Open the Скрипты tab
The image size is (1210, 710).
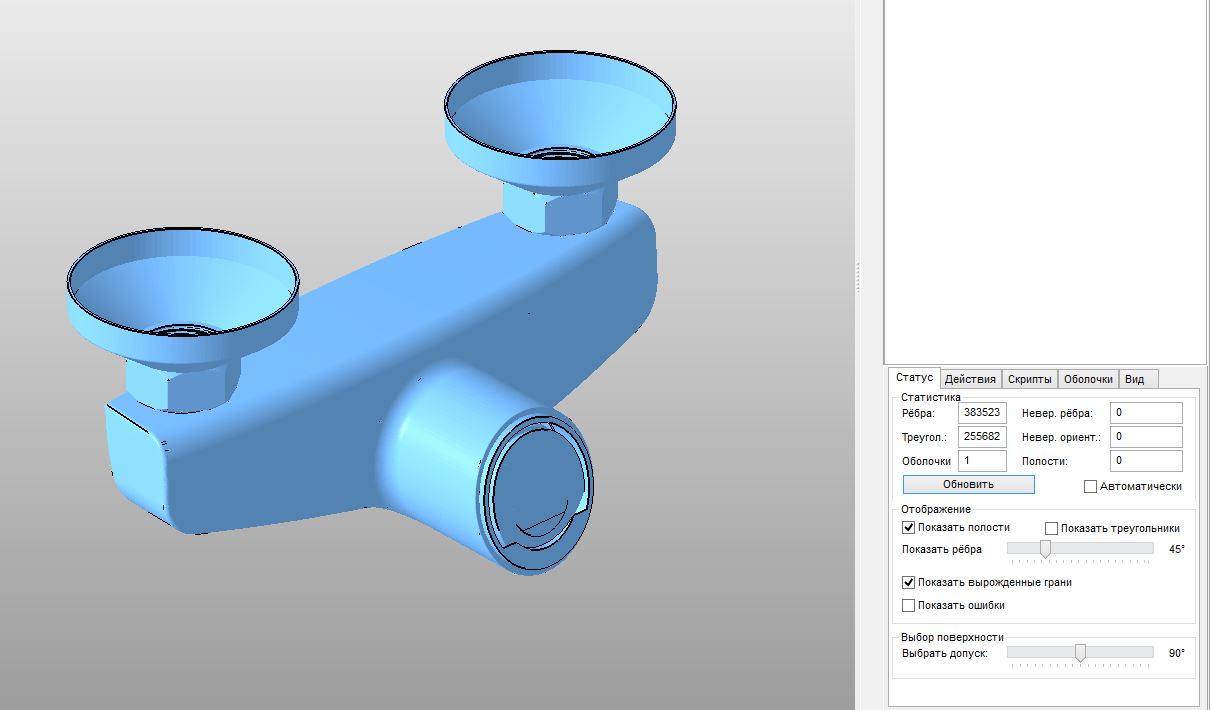click(x=1029, y=379)
